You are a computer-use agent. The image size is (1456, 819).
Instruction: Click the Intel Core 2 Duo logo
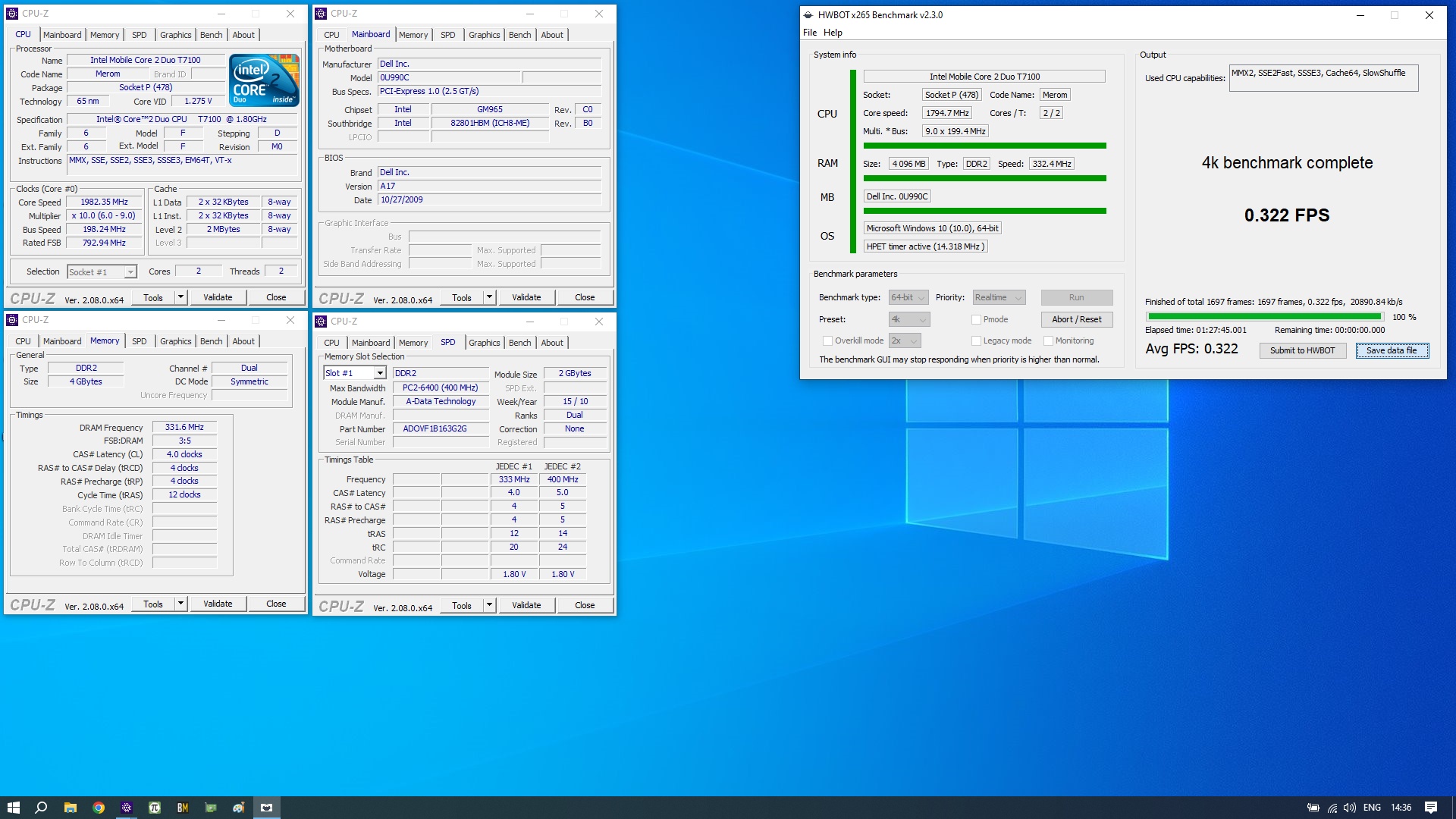[x=264, y=80]
